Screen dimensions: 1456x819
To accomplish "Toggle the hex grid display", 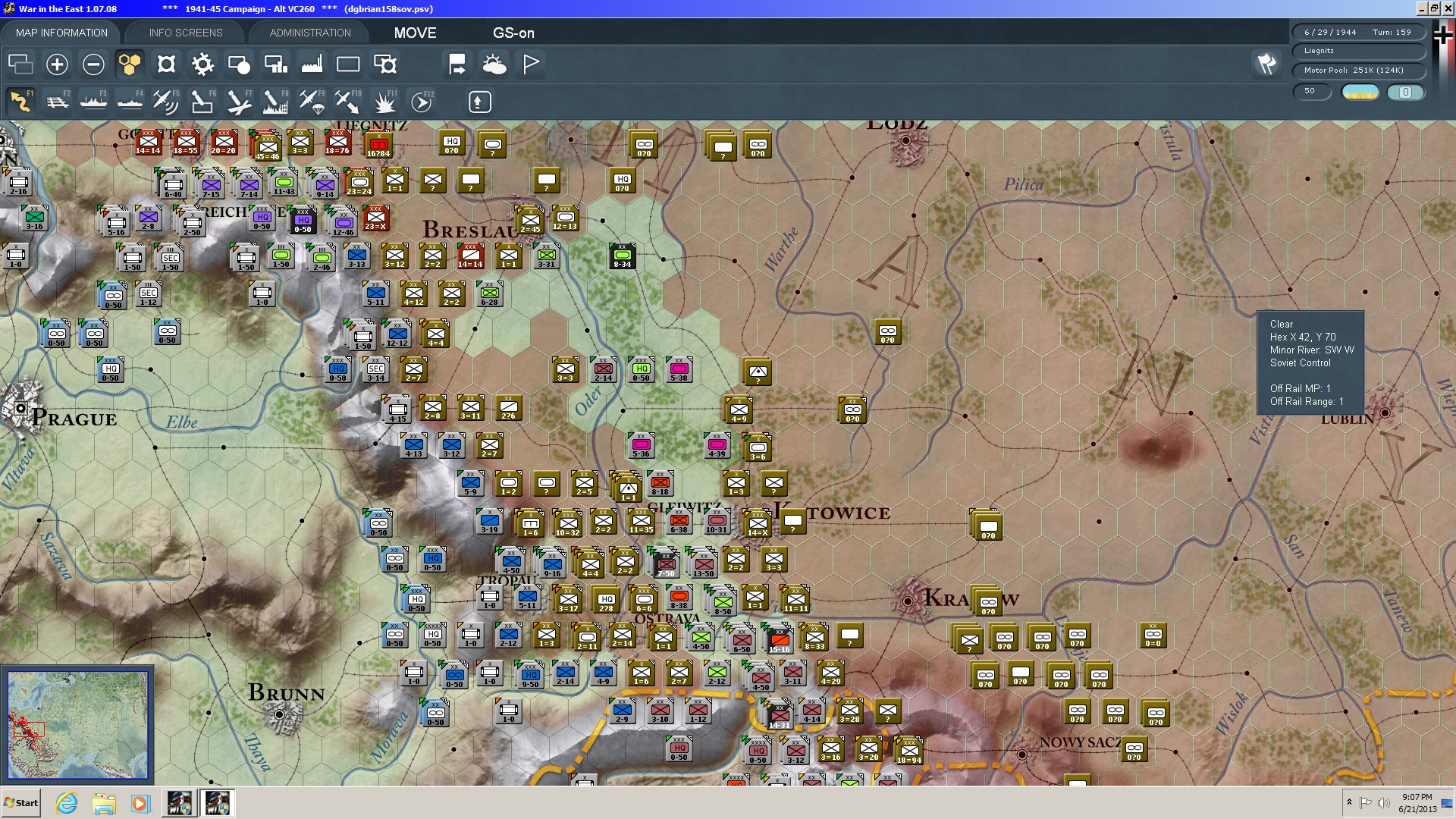I will coord(130,64).
